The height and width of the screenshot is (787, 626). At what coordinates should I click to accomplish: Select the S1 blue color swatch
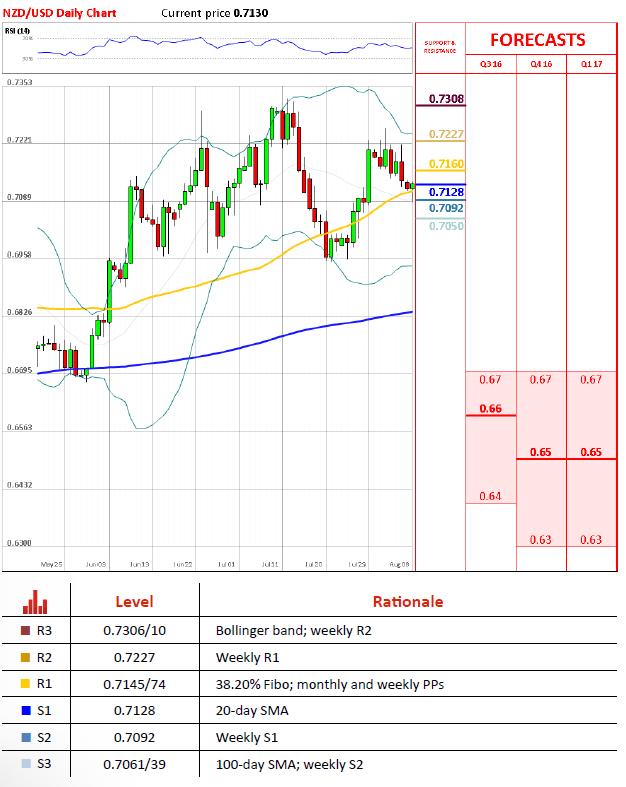point(26,710)
